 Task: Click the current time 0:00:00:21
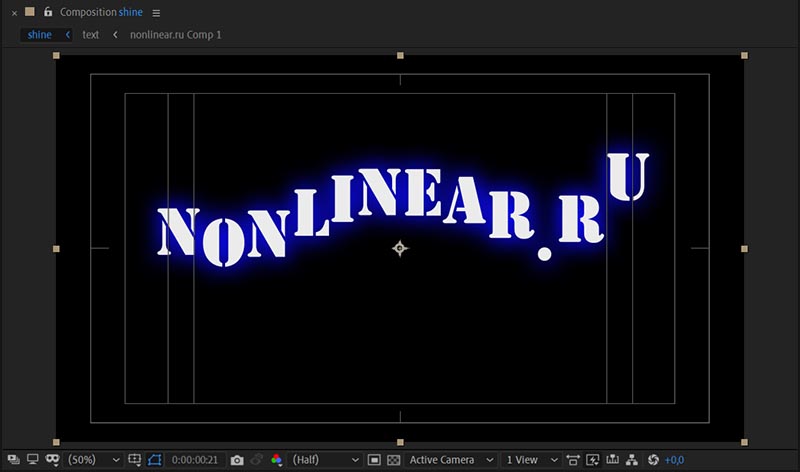[194, 460]
